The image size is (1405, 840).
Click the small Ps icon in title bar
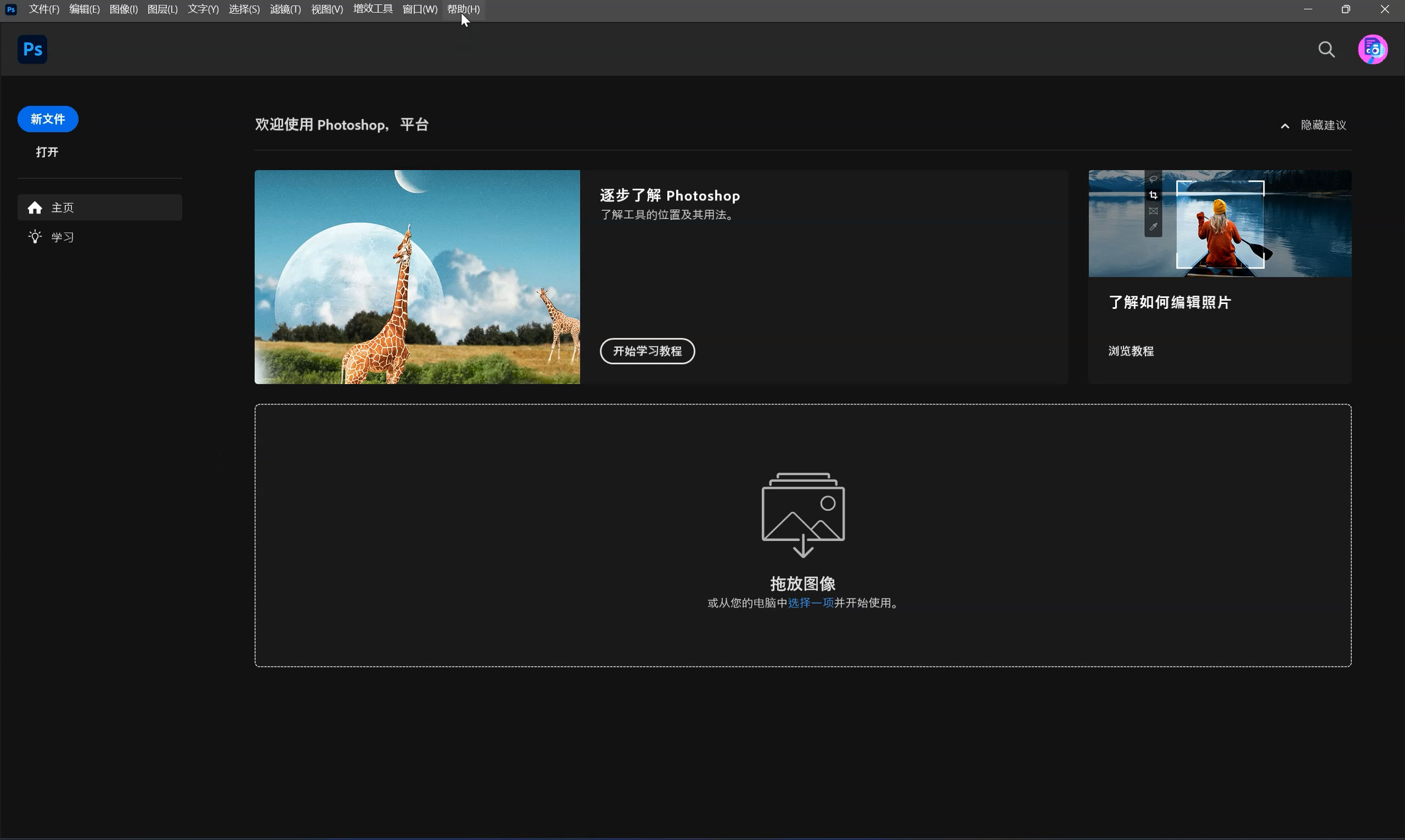pyautogui.click(x=11, y=9)
